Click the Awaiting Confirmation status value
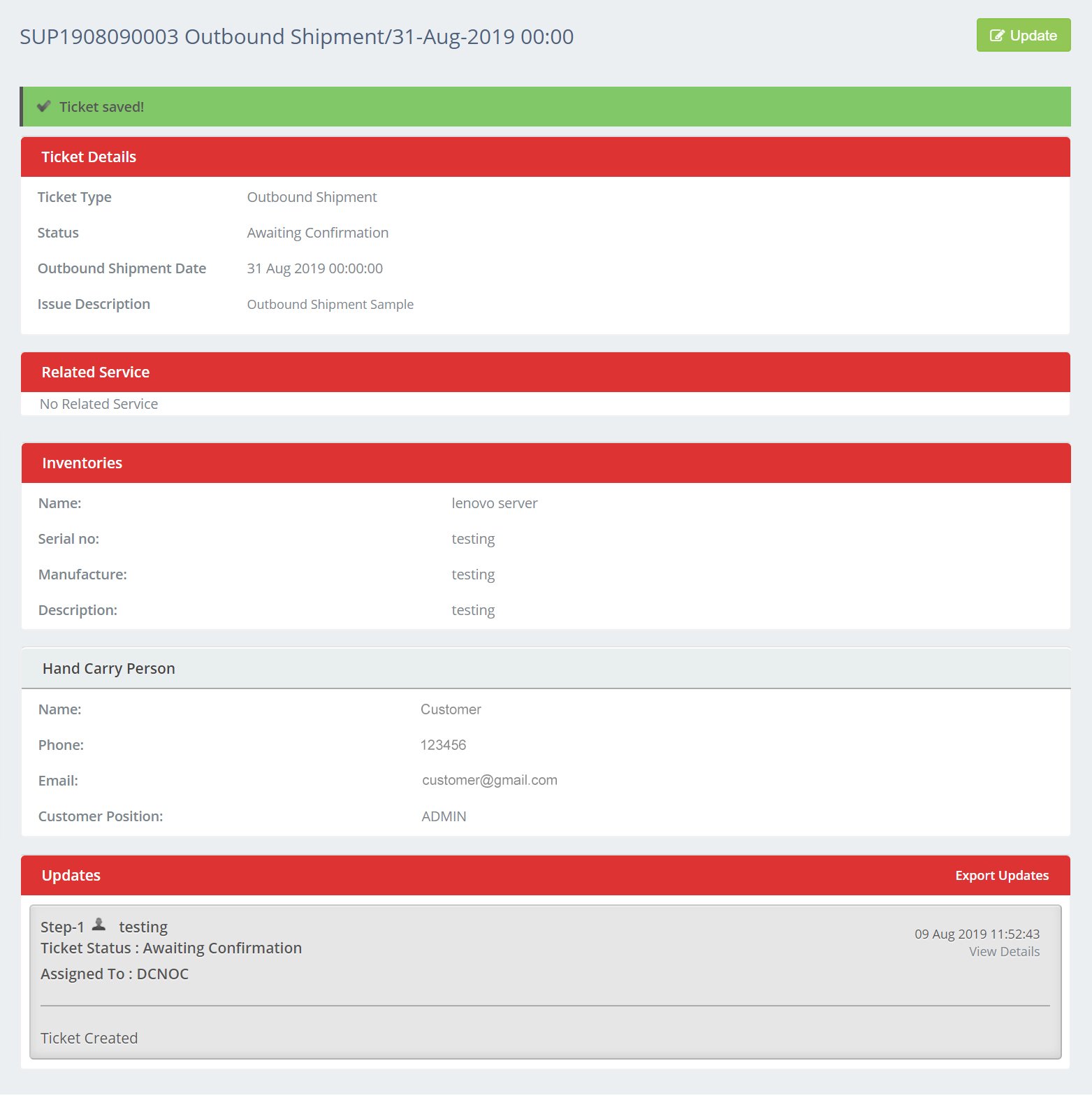 coord(317,233)
